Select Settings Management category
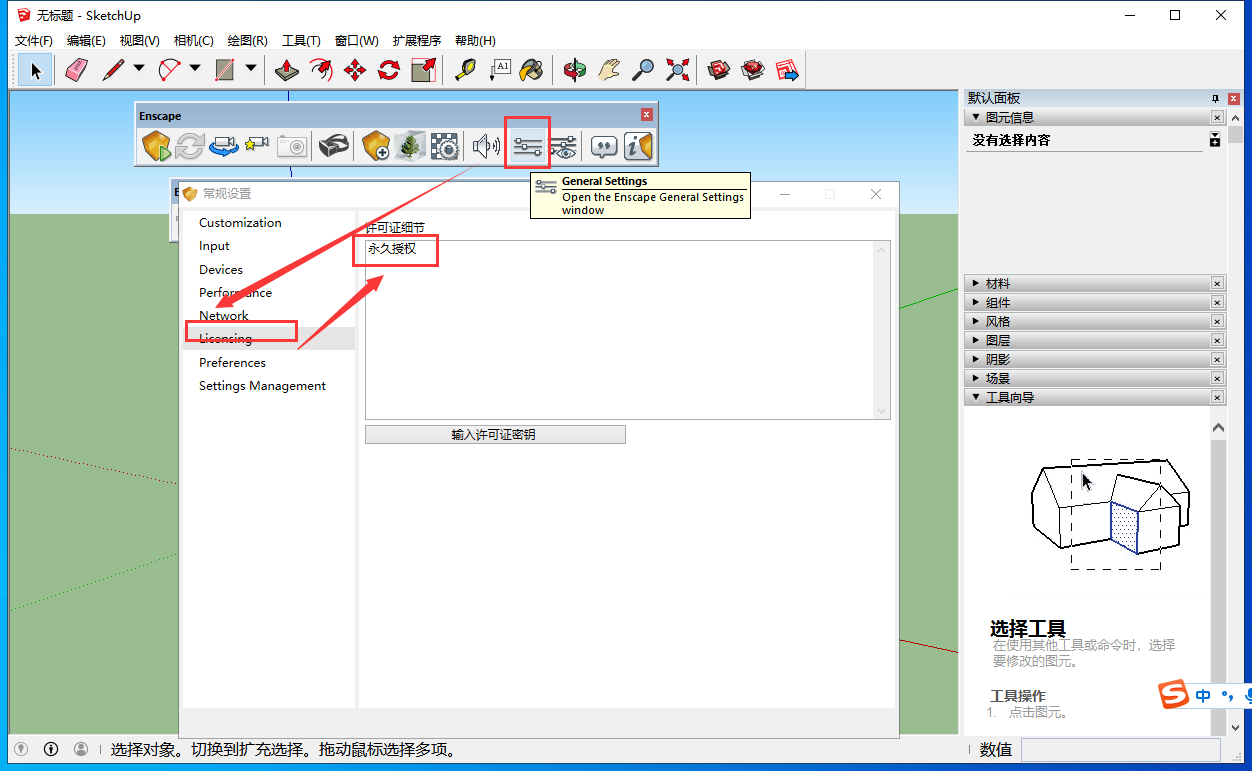1252x771 pixels. tap(262, 386)
